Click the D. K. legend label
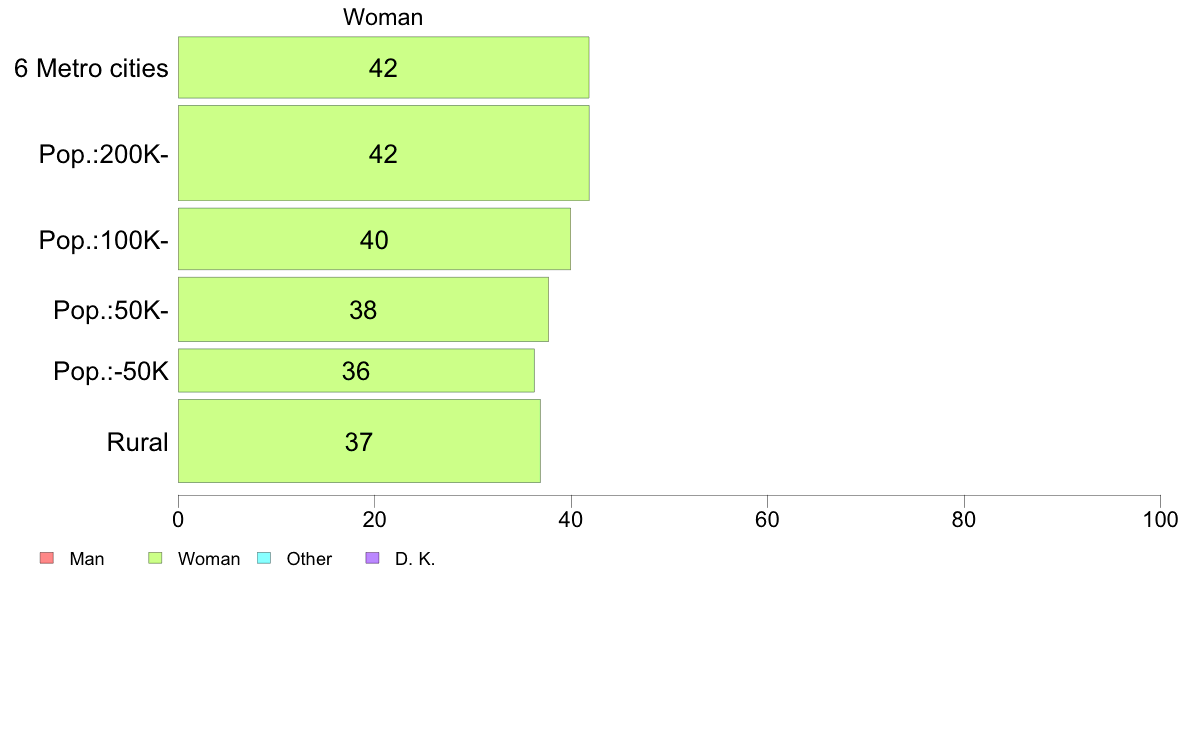Image resolution: width=1188 pixels, height=736 pixels. coord(415,559)
